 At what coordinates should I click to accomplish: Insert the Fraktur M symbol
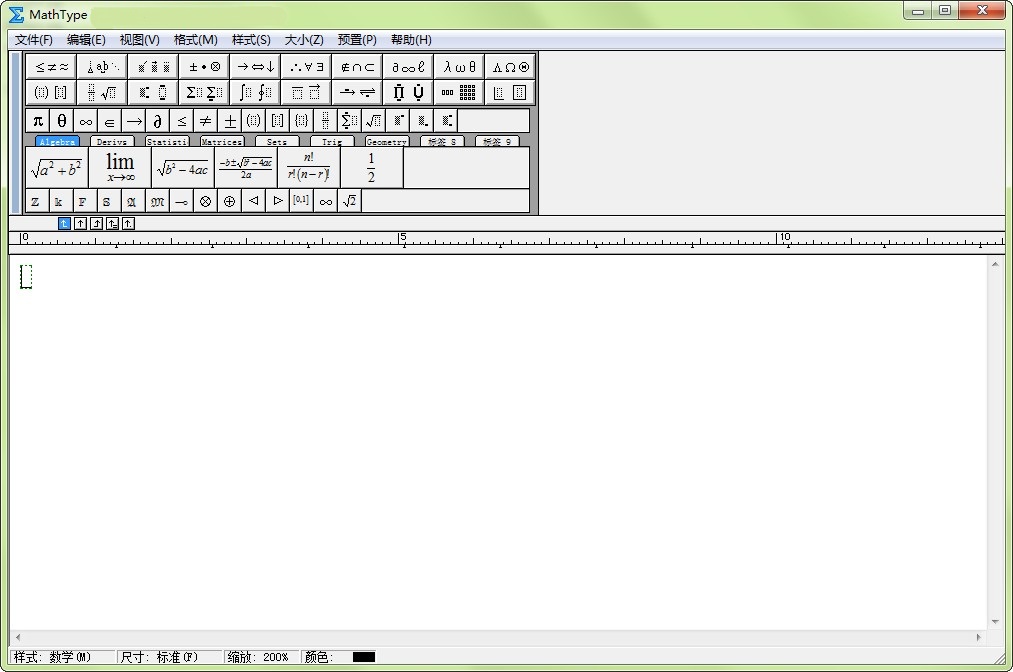(157, 202)
